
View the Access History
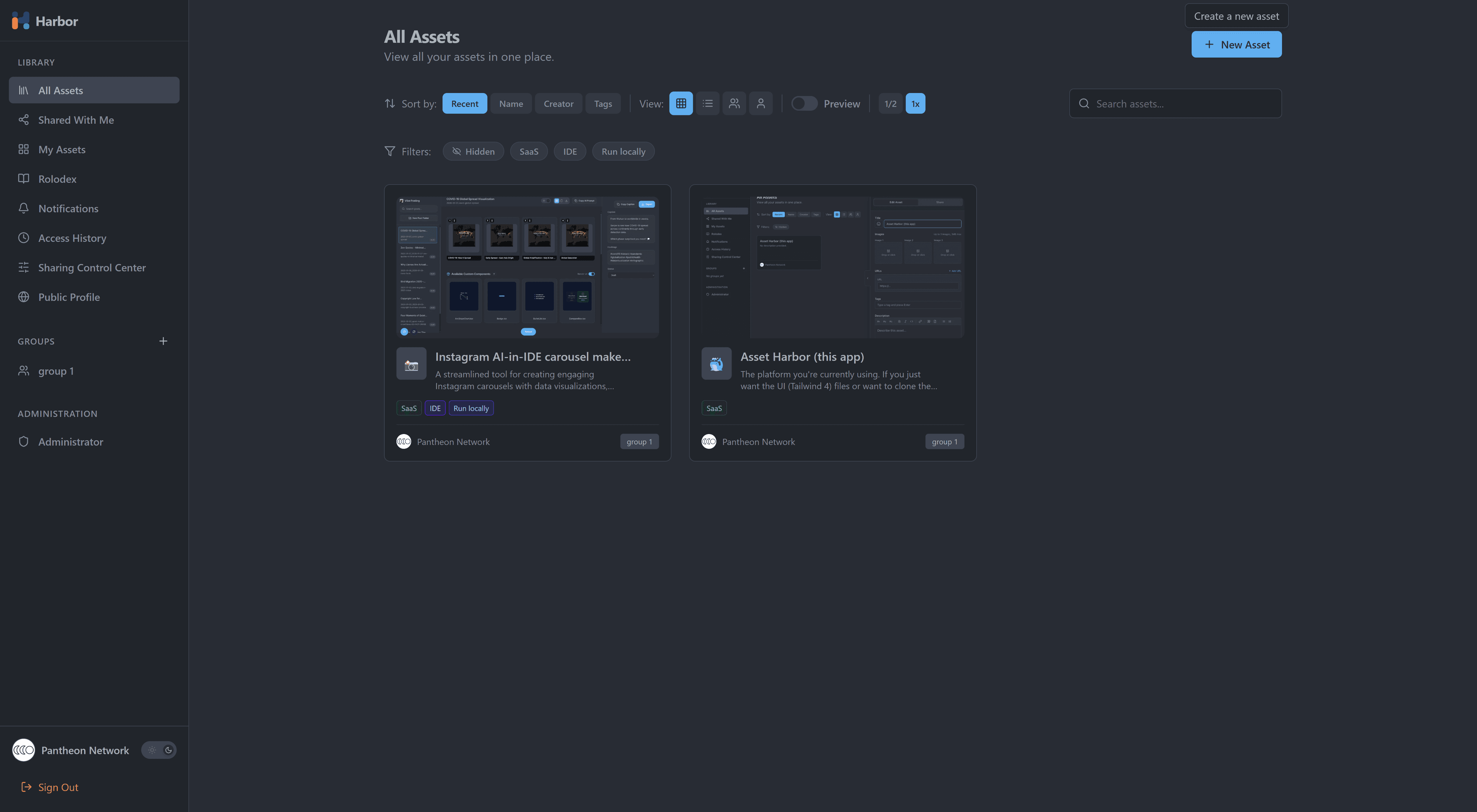(x=72, y=238)
